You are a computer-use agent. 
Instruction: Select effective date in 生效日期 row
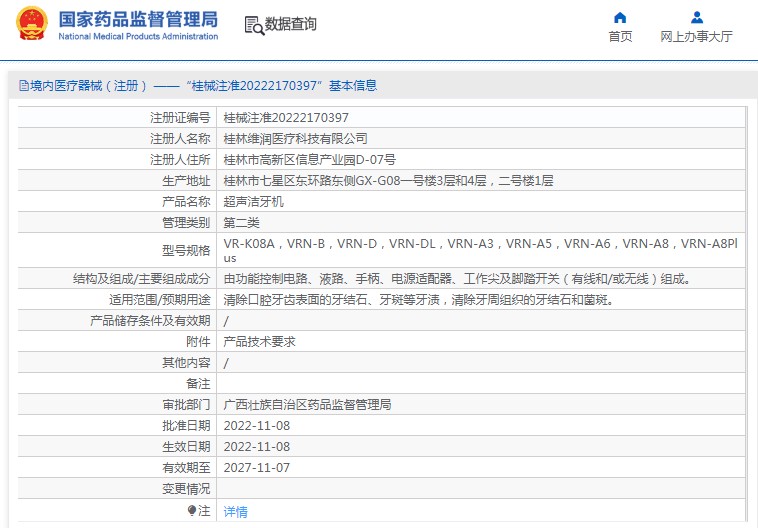257,447
